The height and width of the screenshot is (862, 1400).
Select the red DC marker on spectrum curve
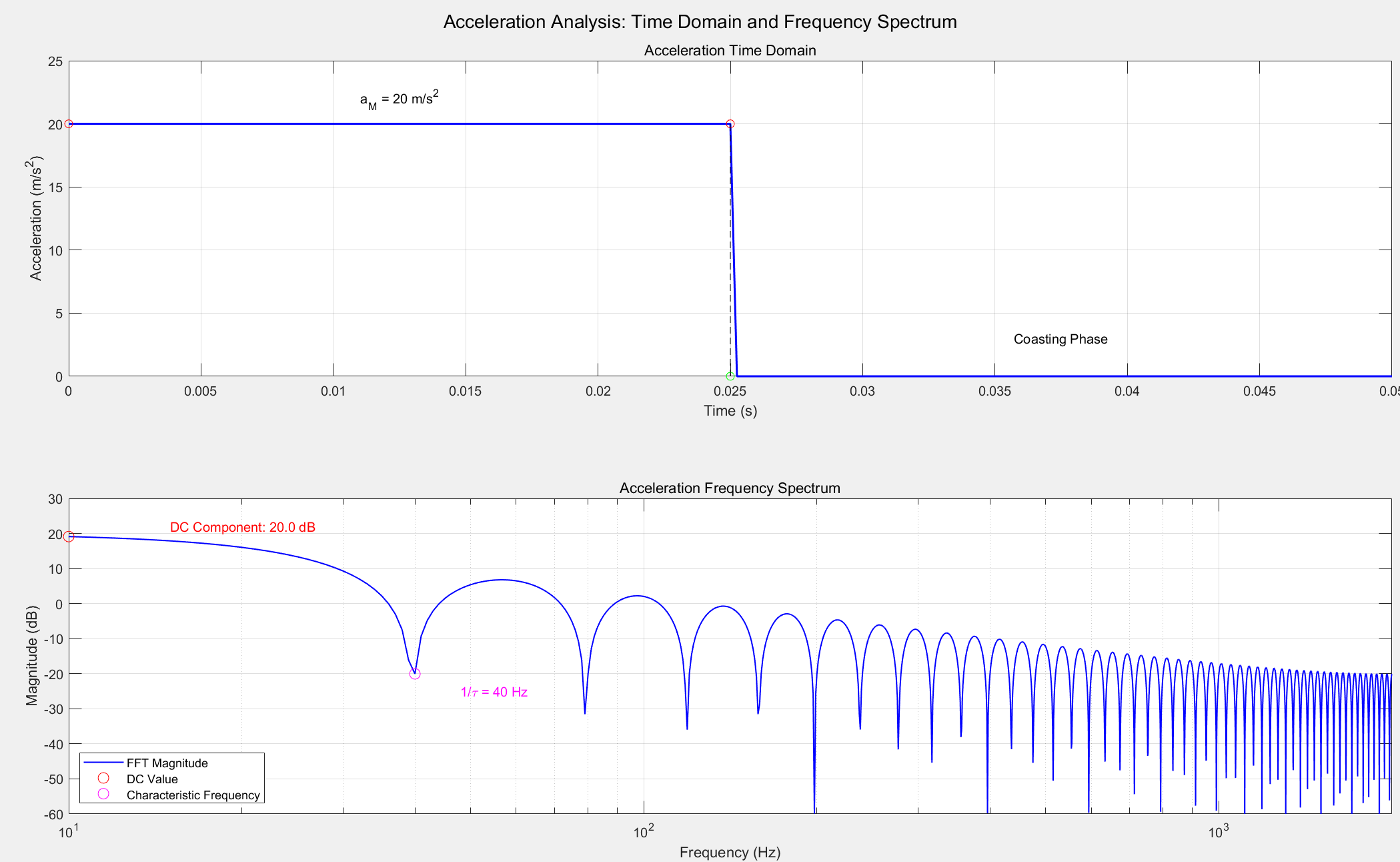pyautogui.click(x=69, y=536)
